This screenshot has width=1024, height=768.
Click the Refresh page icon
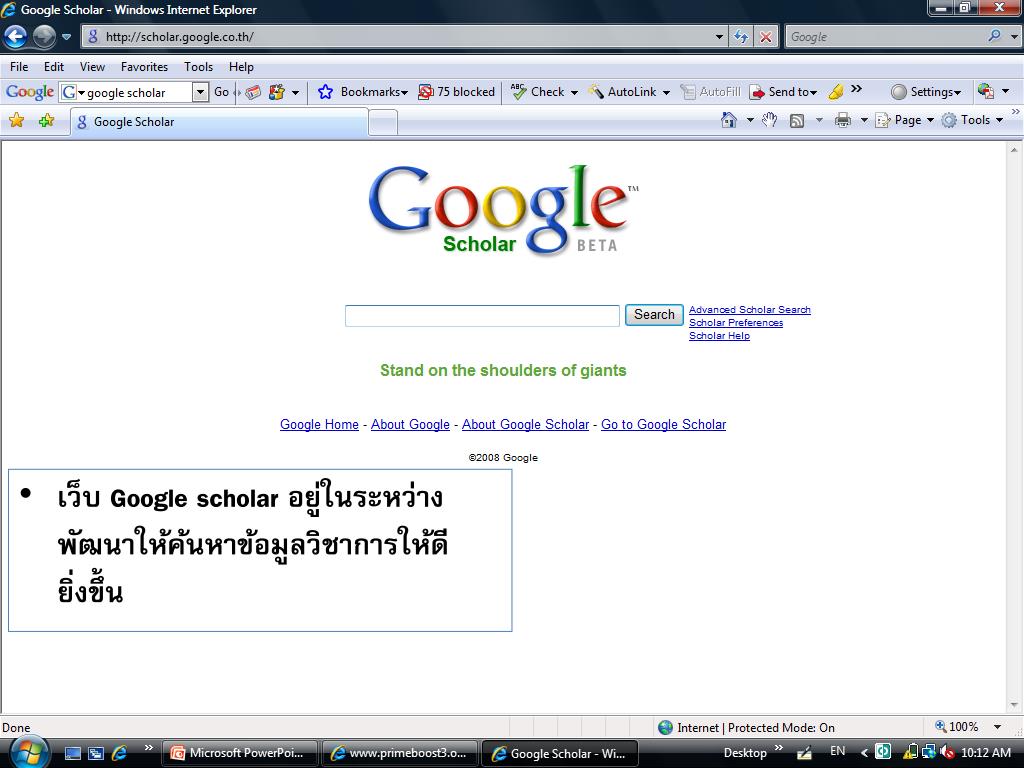tap(741, 37)
